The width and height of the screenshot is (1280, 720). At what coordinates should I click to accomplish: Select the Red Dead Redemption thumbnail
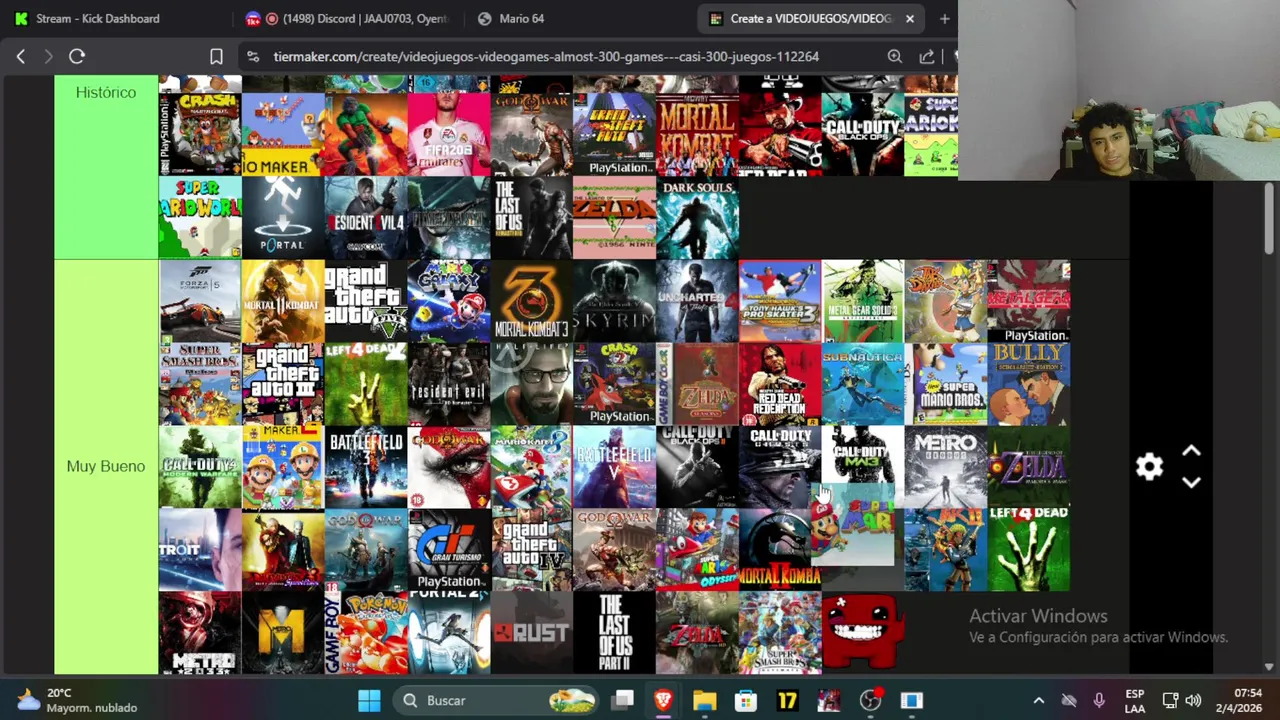(781, 384)
